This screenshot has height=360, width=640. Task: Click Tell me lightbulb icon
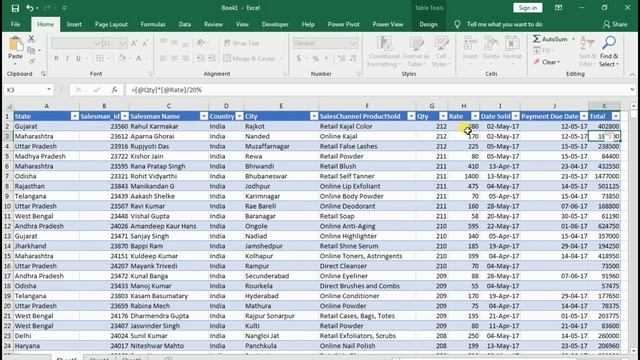(457, 24)
